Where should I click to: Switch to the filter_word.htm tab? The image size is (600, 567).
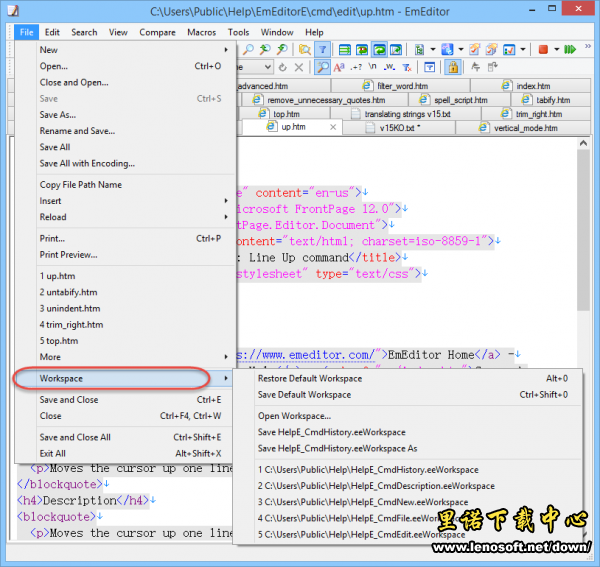[x=401, y=86]
